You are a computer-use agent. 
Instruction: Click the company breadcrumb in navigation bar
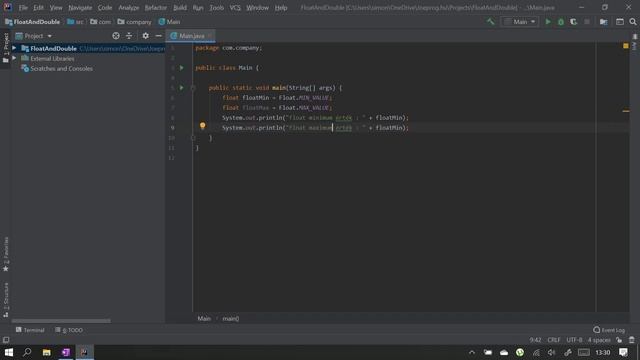point(134,22)
